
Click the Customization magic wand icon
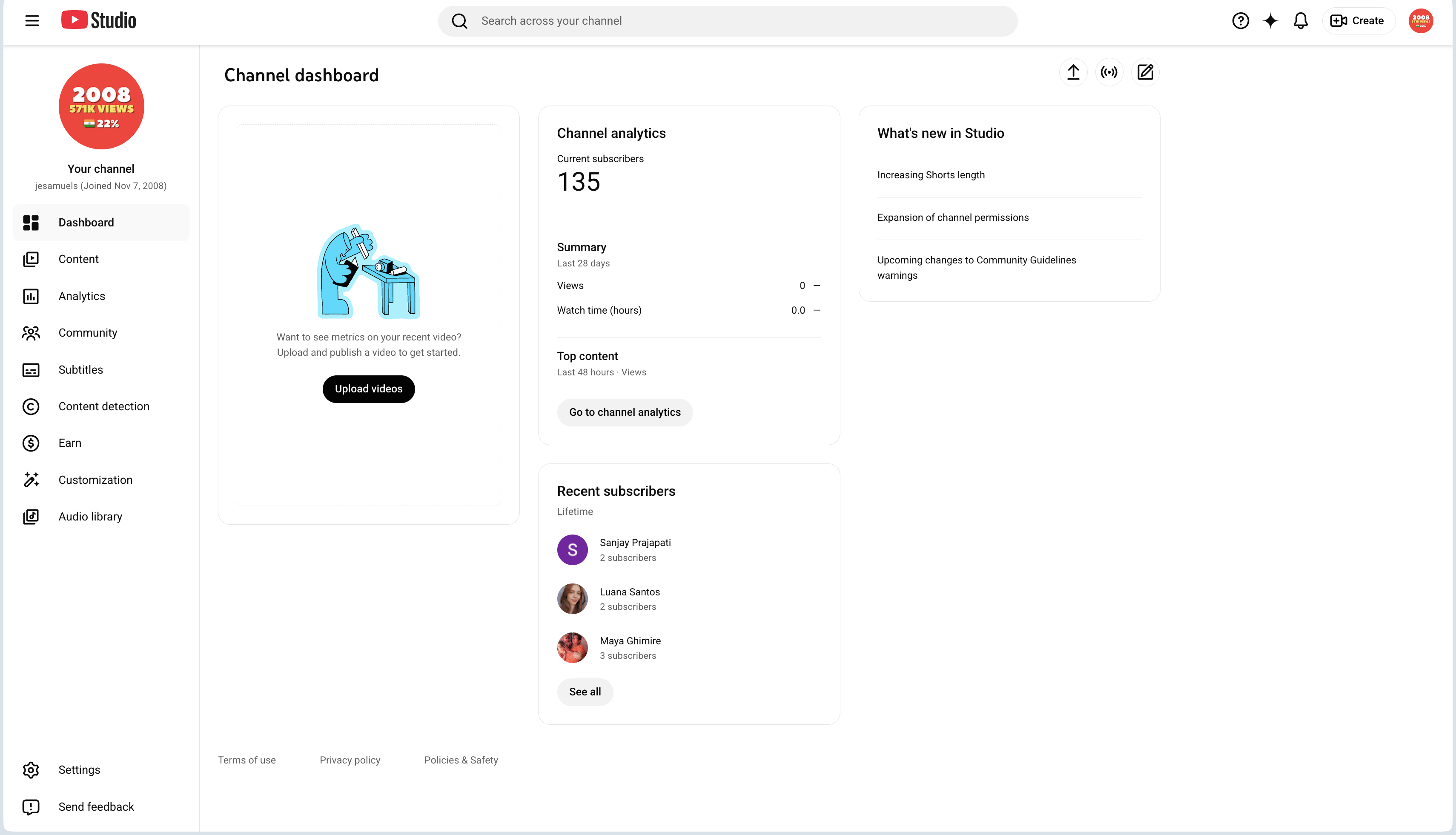pos(31,480)
